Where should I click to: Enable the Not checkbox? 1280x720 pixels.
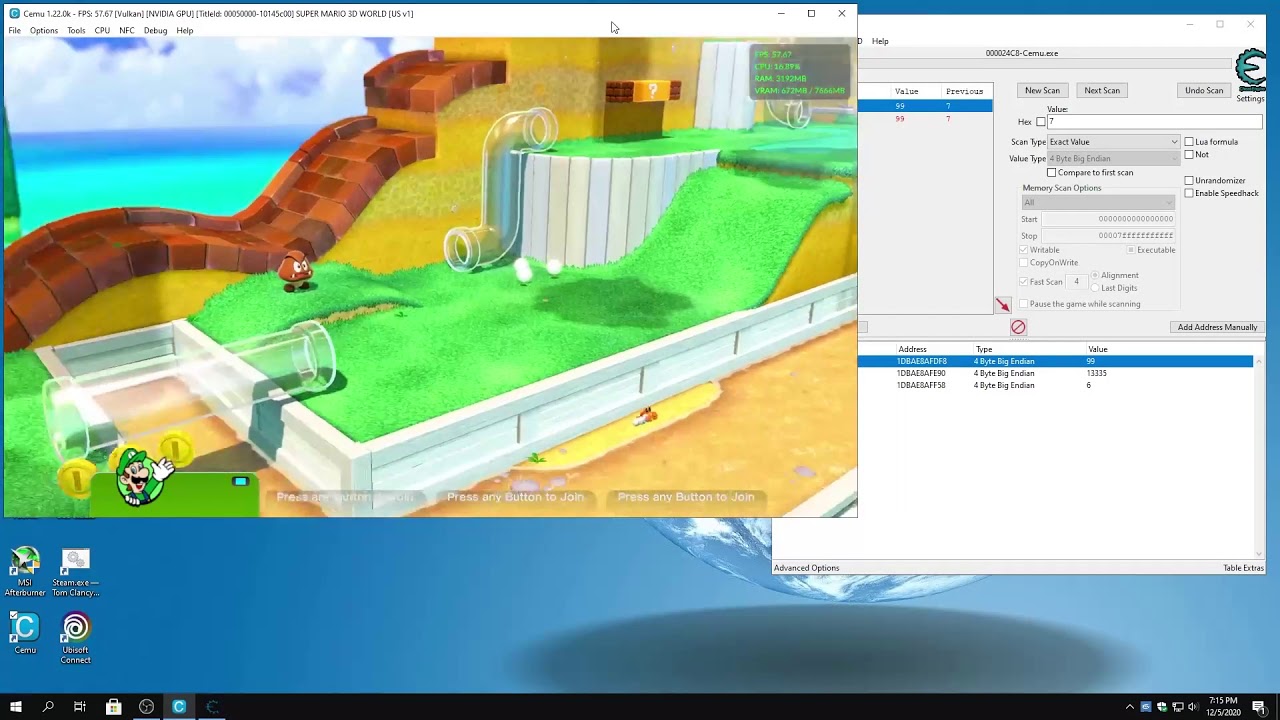pyautogui.click(x=1189, y=155)
